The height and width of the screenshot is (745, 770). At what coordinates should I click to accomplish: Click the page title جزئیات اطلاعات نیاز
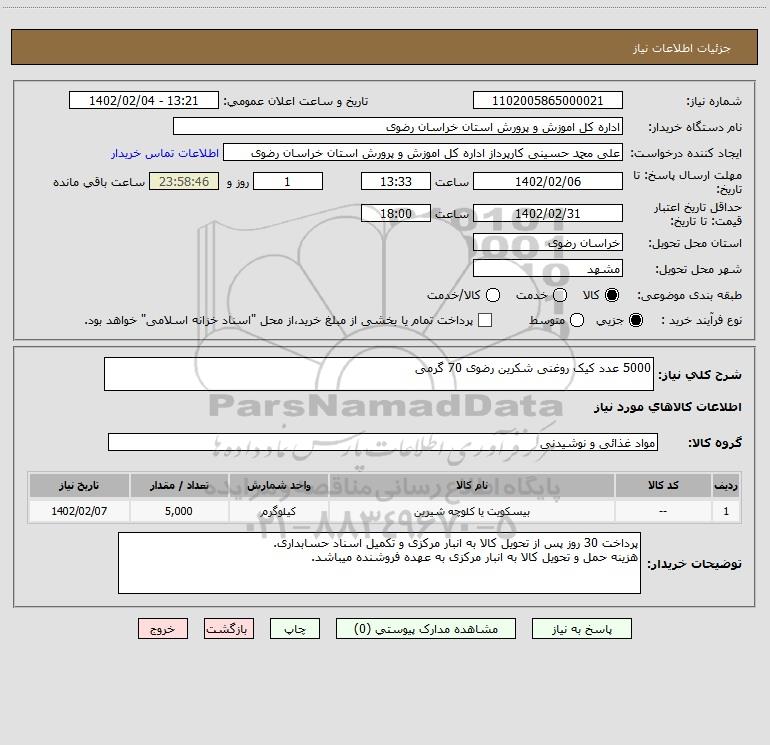(681, 48)
